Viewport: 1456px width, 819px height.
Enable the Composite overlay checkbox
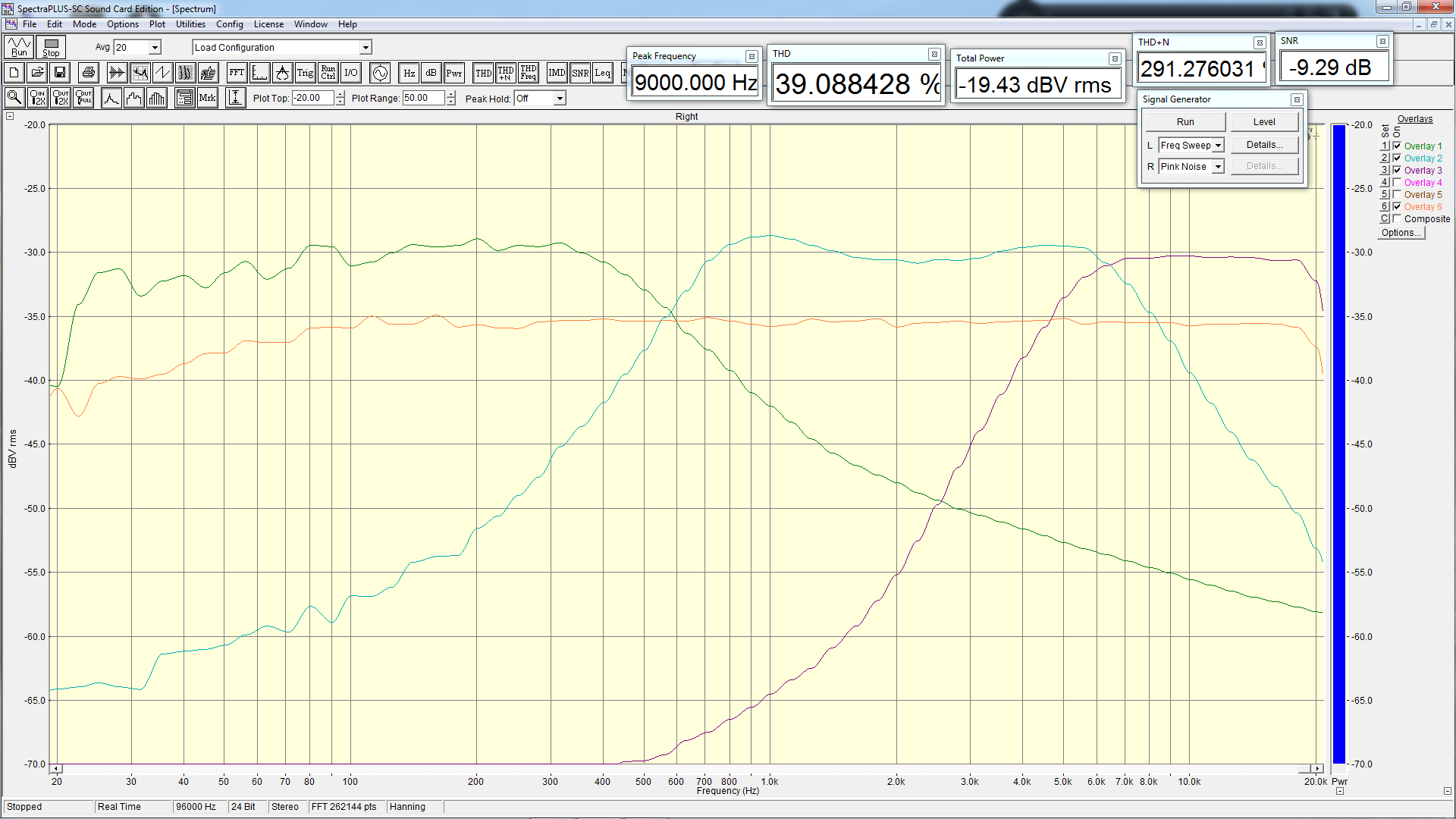[1397, 218]
